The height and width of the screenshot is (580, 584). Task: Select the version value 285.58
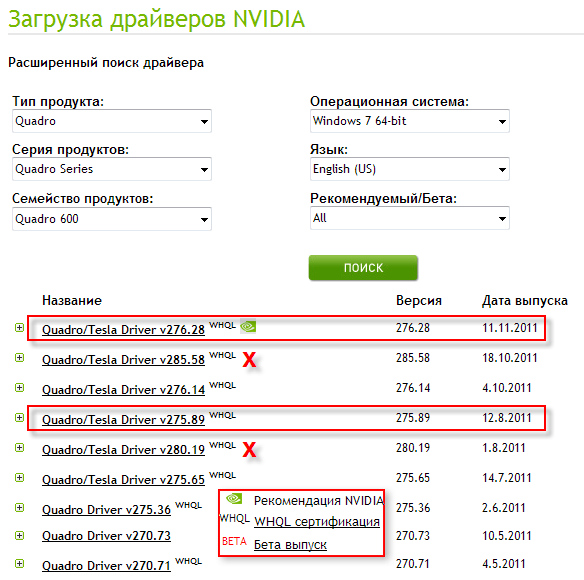point(413,358)
